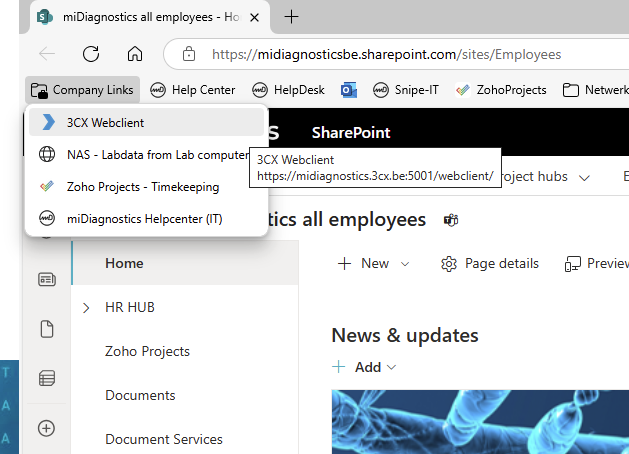Click the Teams icon beside site title
The height and width of the screenshot is (454, 629).
point(451,220)
